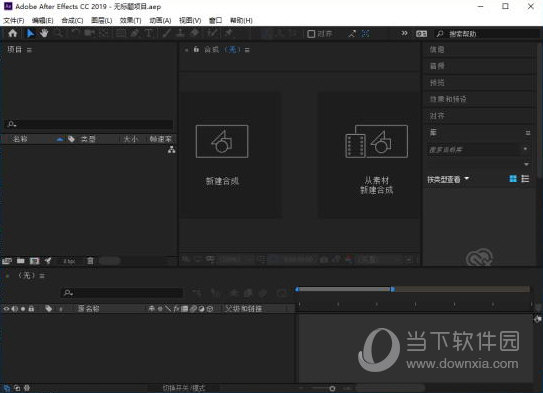Toggle the lock column in timeline header
Screen dimensions: 543x393
(x=31, y=309)
